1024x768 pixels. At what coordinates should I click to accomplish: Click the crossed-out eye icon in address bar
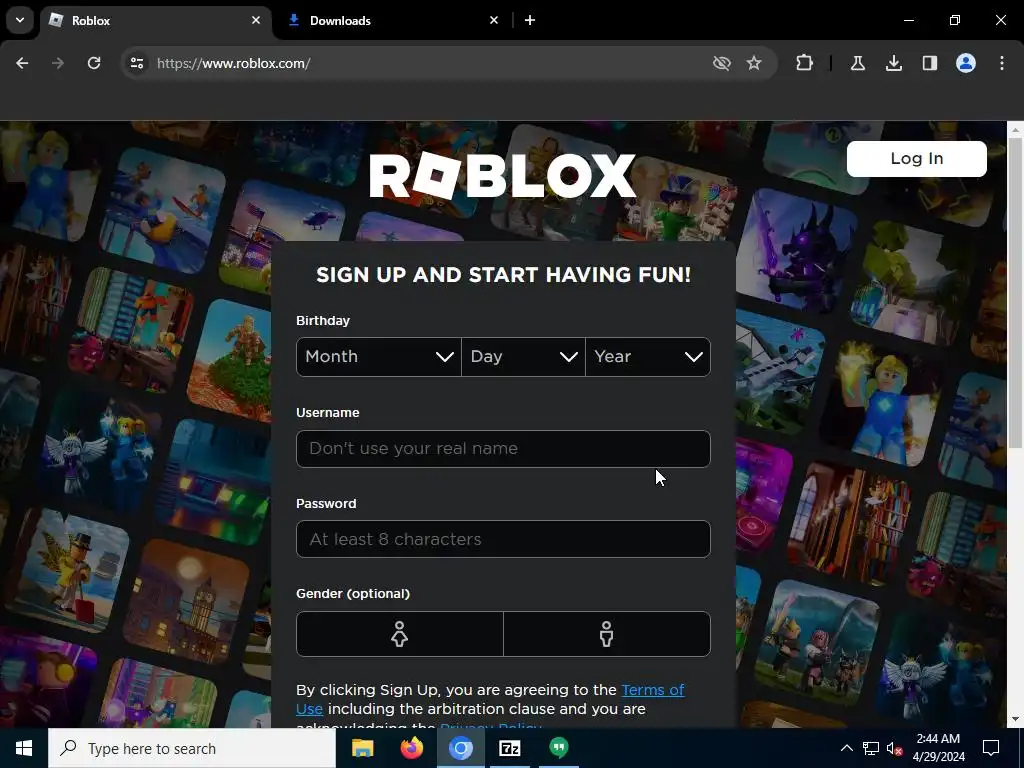pos(722,63)
